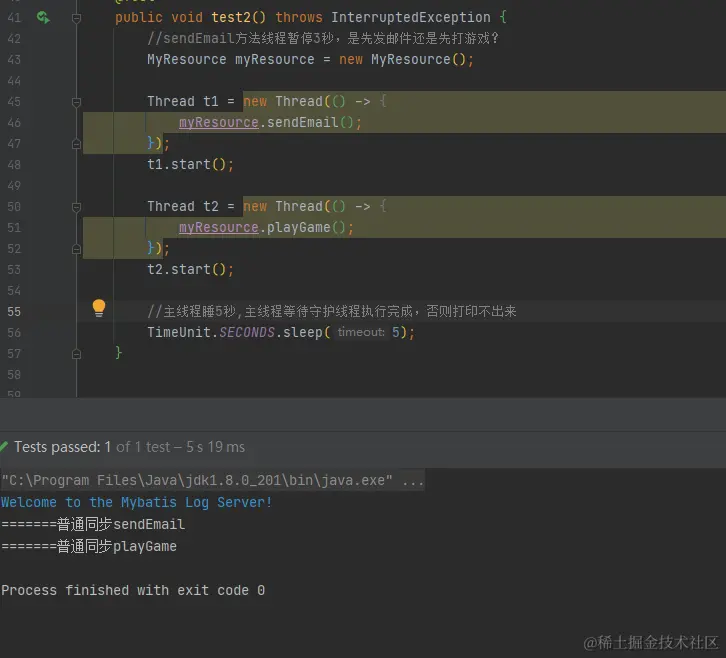Click the '5 s 19 ms' test duration text
Viewport: 726px width, 658px height.
[x=215, y=447]
